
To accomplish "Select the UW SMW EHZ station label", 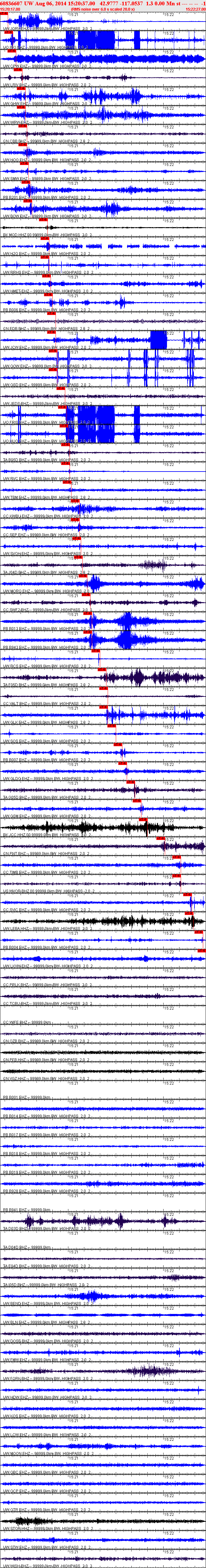I will click(47, 179).
